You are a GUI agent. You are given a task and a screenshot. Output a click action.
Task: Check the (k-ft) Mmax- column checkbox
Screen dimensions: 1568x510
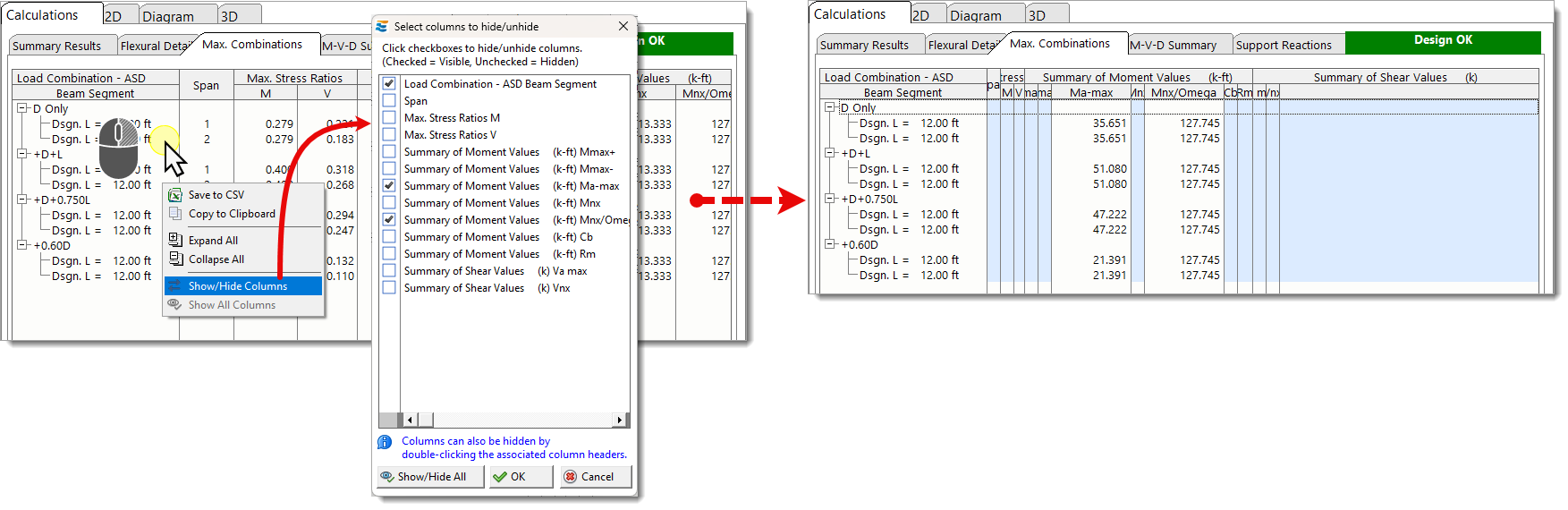[389, 168]
